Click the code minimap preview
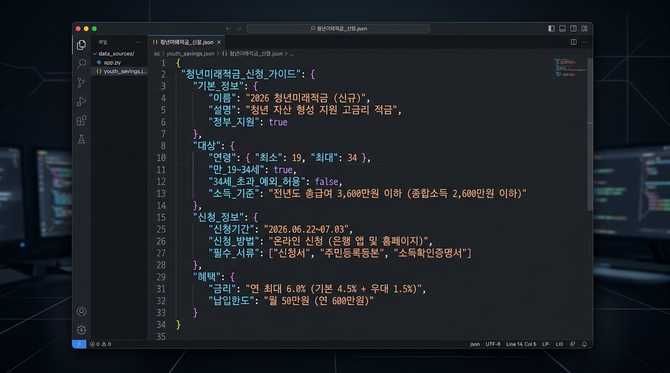The image size is (670, 373). [570, 68]
